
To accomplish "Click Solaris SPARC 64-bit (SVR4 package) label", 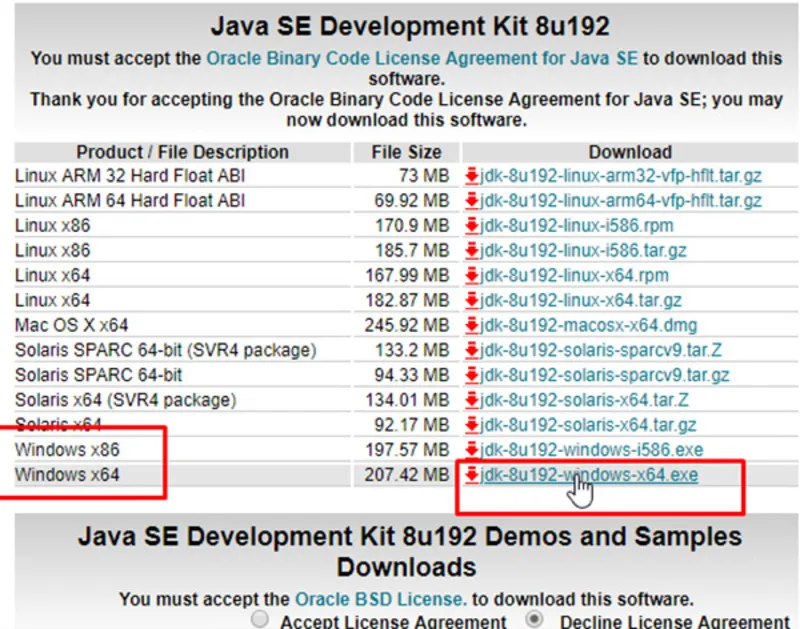I will click(x=166, y=350).
